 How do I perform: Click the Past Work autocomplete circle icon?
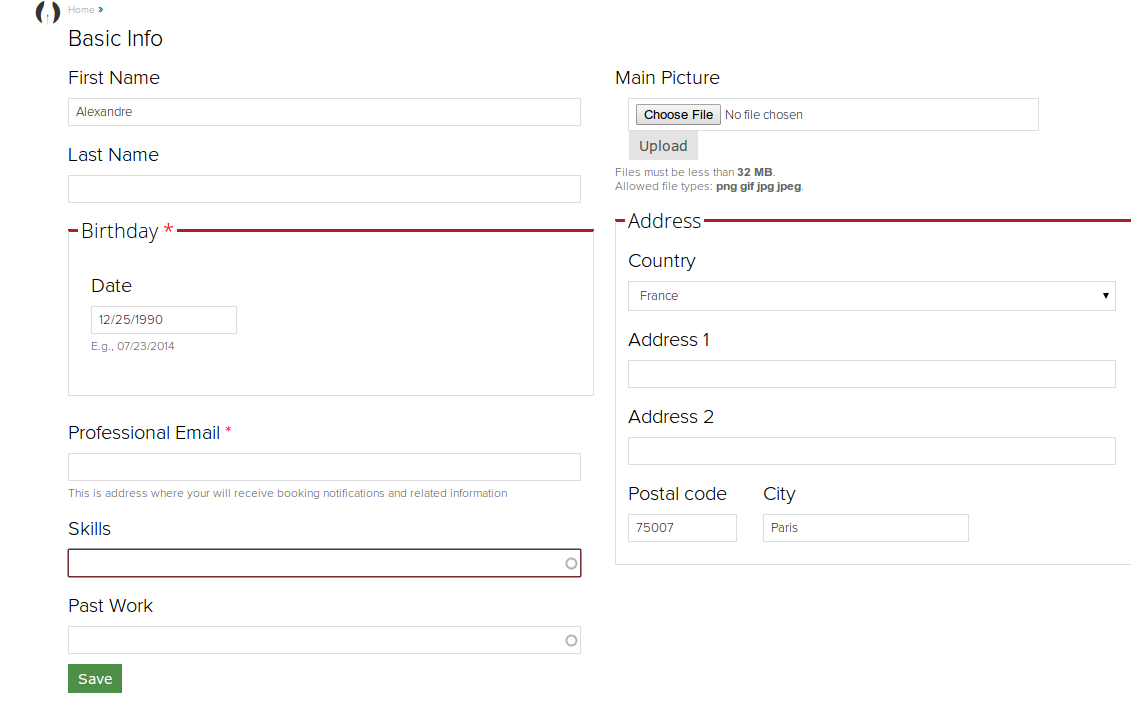coord(571,640)
